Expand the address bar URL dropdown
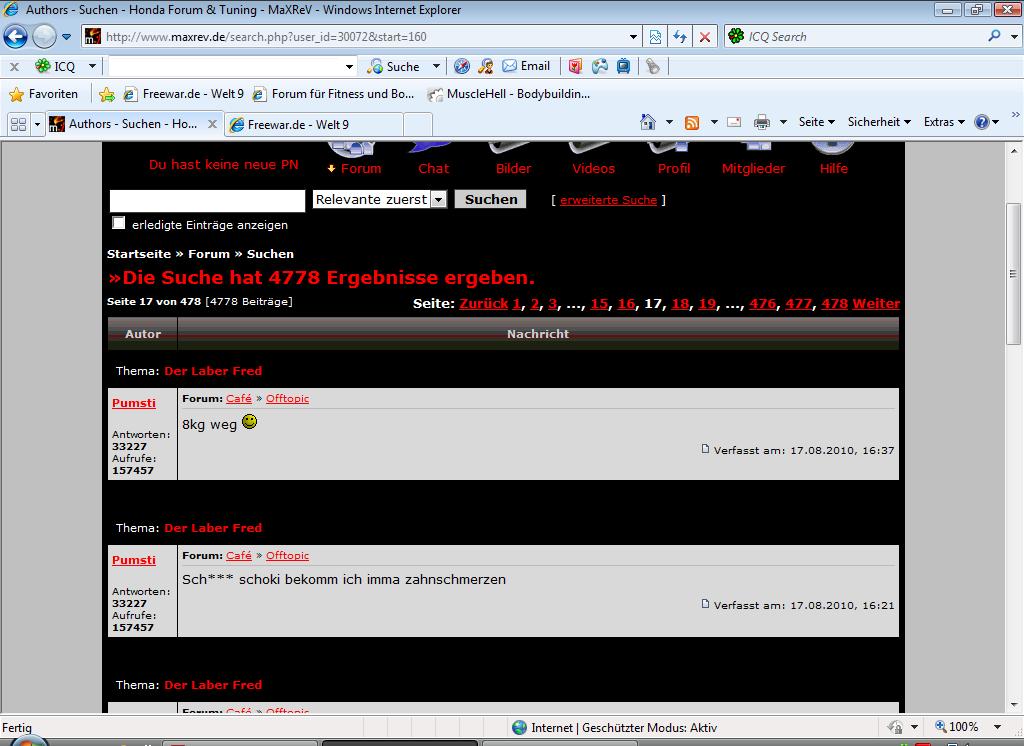This screenshot has width=1024, height=746. tap(634, 37)
